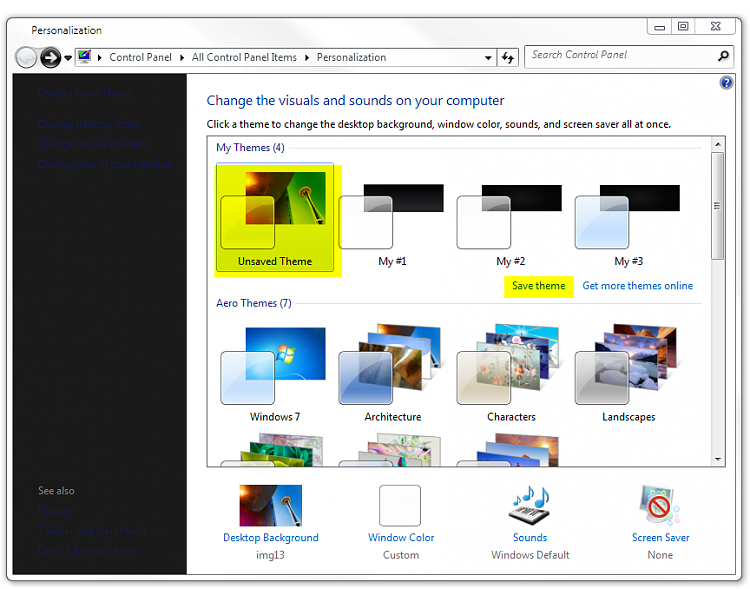Minimize the Personalization window
750x589 pixels.
click(x=660, y=27)
